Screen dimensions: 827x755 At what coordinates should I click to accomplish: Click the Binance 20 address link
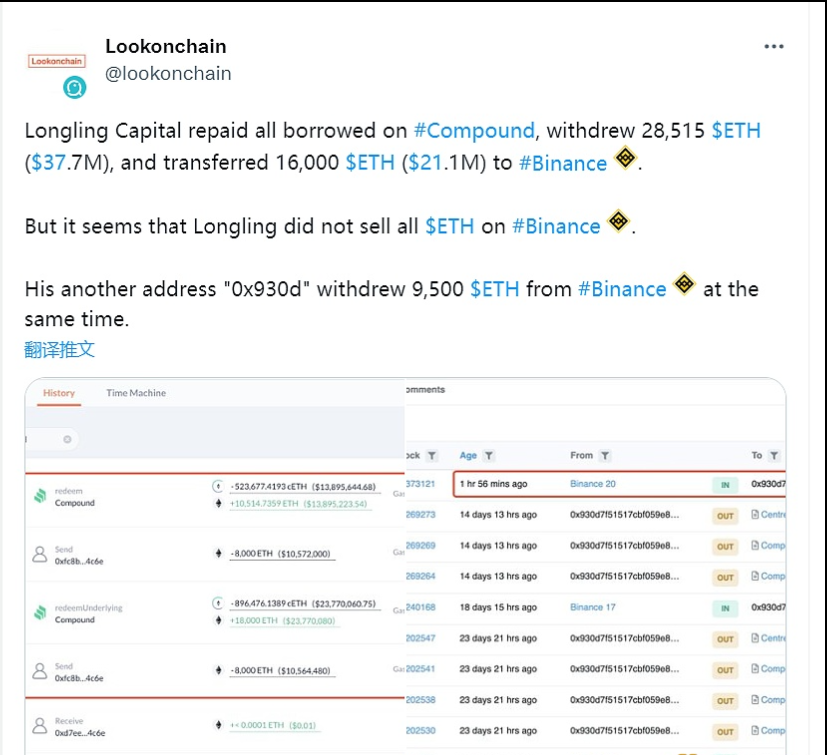[593, 484]
